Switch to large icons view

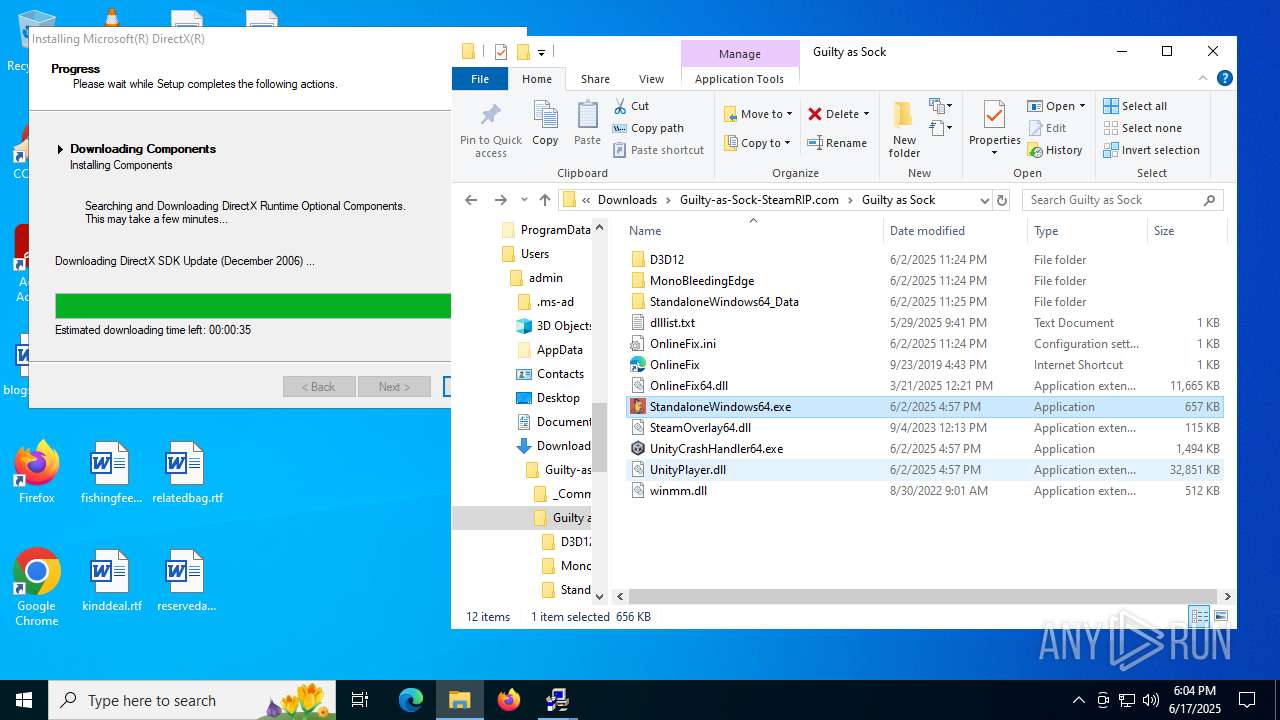click(1220, 616)
